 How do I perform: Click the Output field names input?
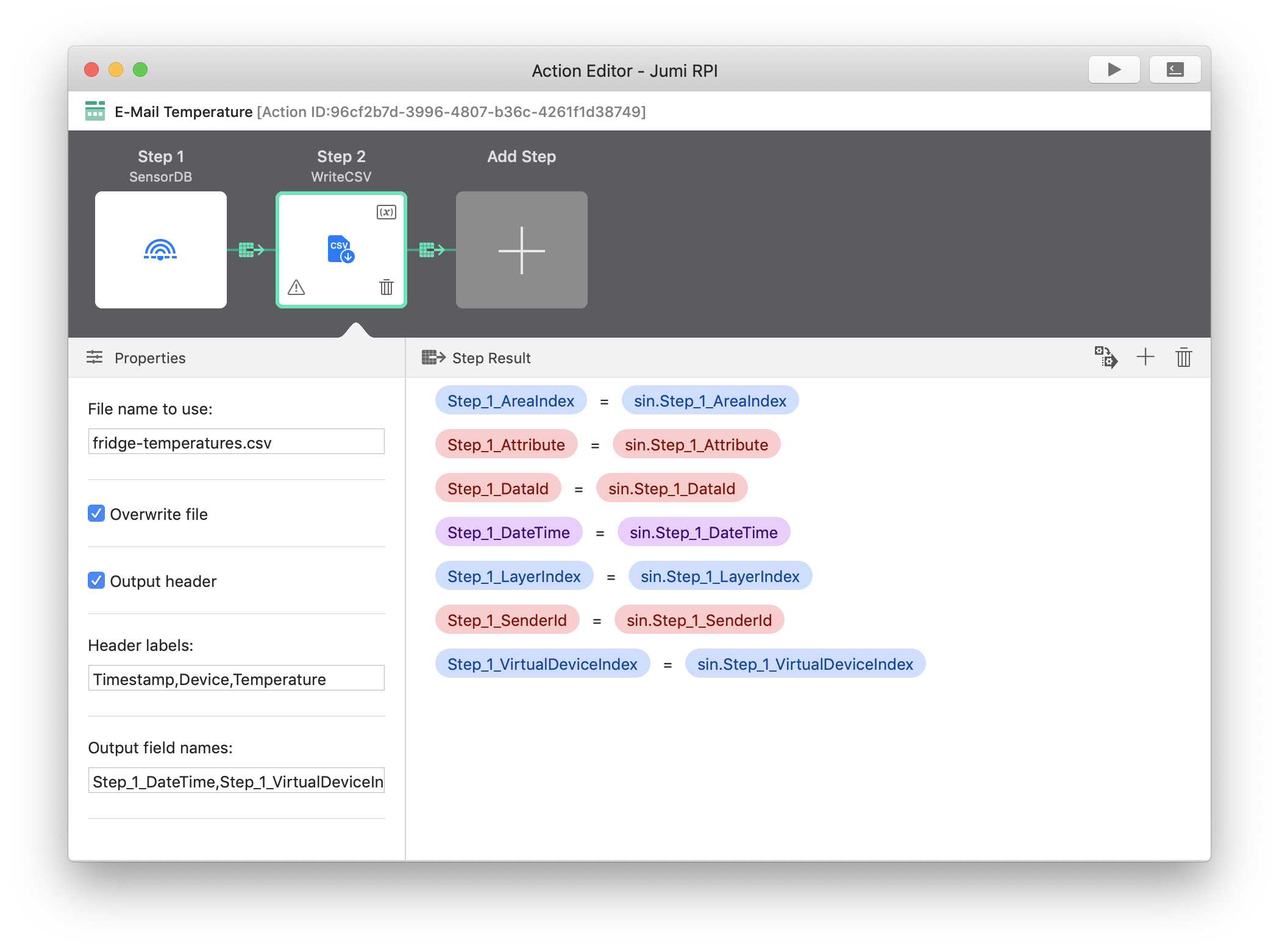click(236, 781)
